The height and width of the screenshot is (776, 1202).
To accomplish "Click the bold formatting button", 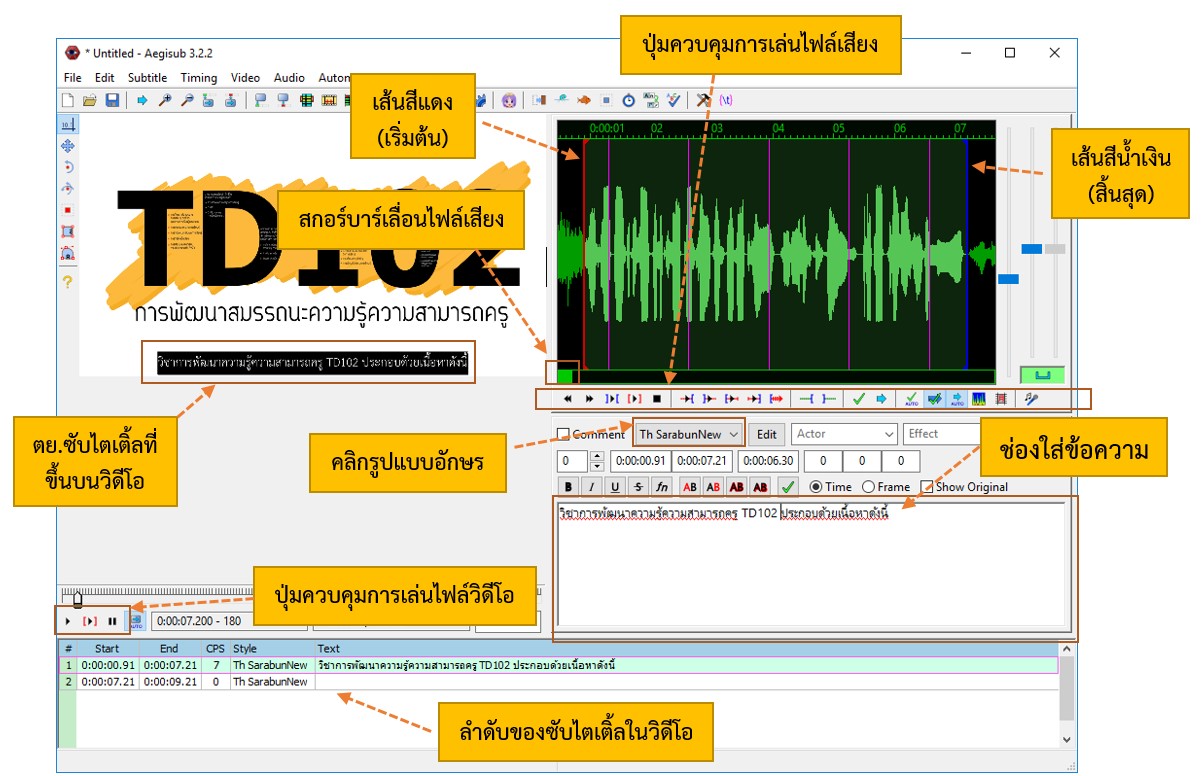I will [568, 487].
